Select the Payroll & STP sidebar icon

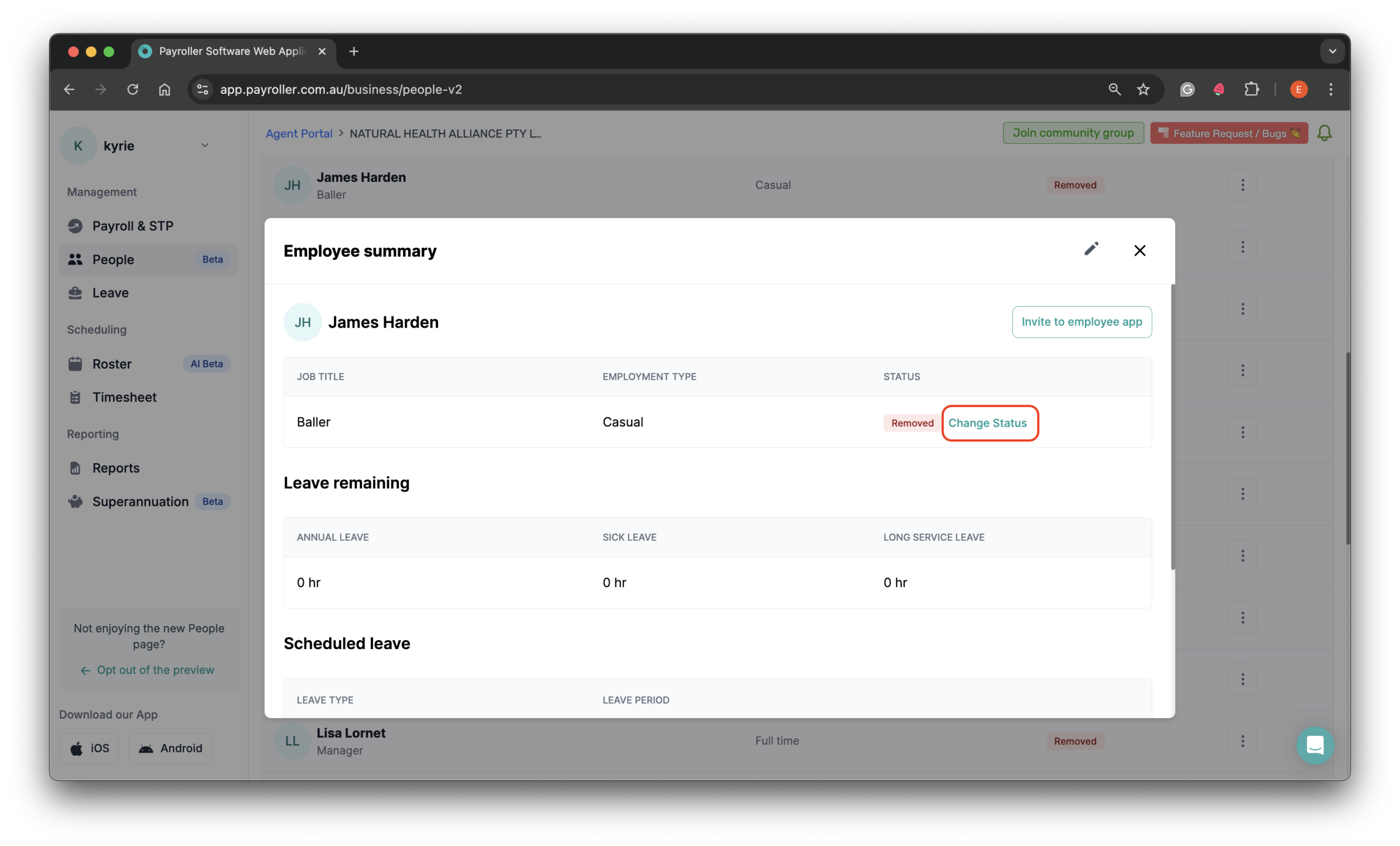click(x=75, y=225)
